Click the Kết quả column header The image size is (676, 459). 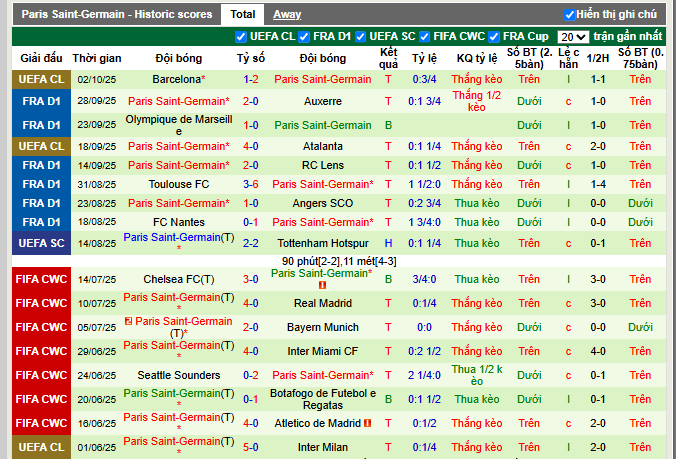tap(388, 58)
